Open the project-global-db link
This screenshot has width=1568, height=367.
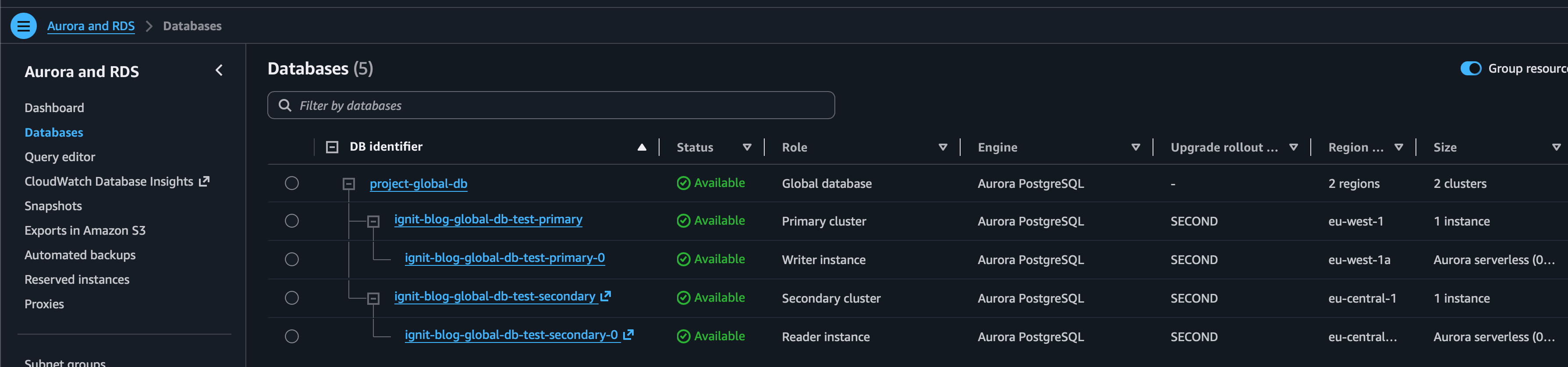(x=419, y=183)
